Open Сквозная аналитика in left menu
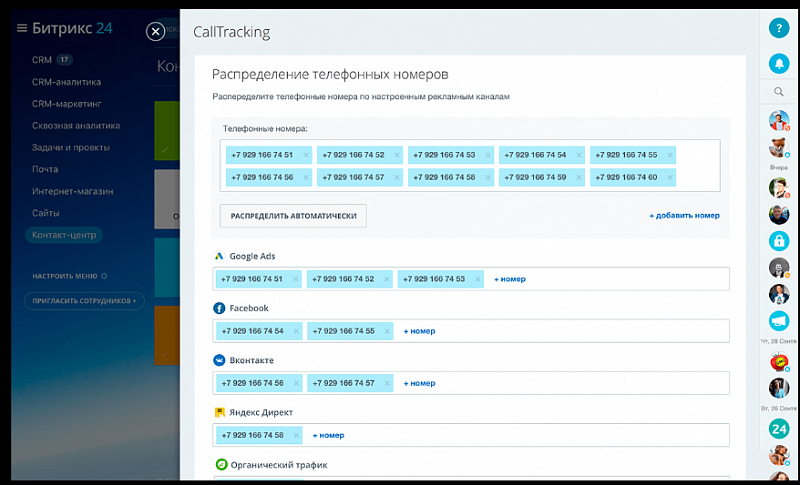This screenshot has width=800, height=485. pyautogui.click(x=76, y=125)
